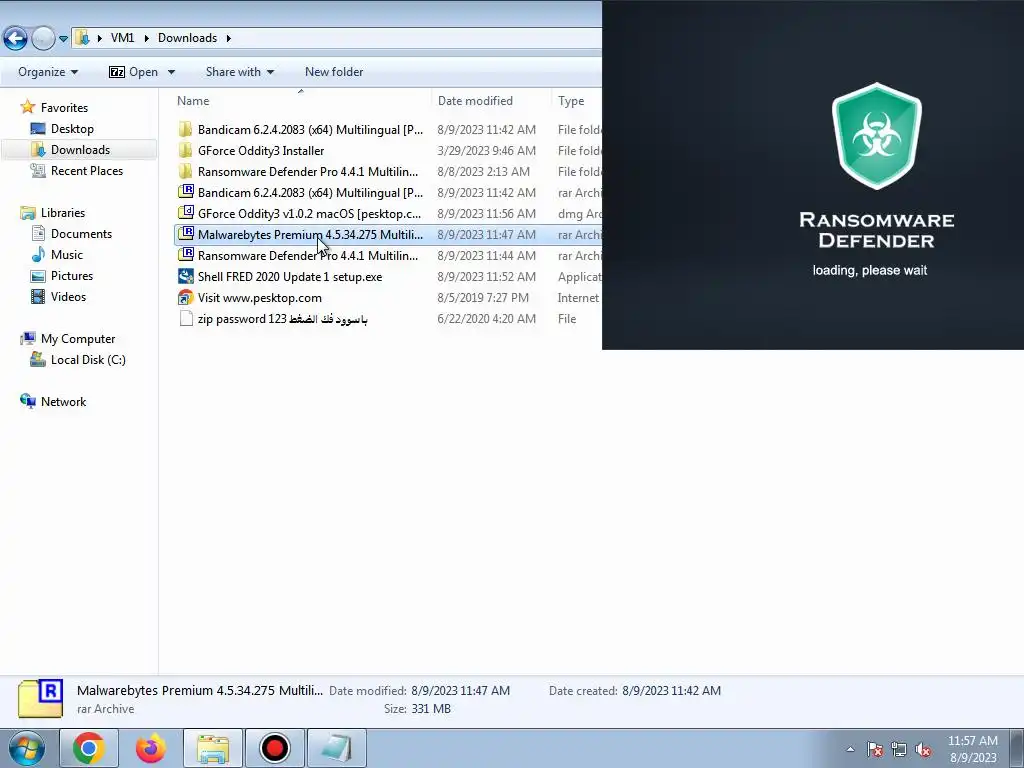
Task: Click the Music note icon
Action: pyautogui.click(x=38, y=254)
